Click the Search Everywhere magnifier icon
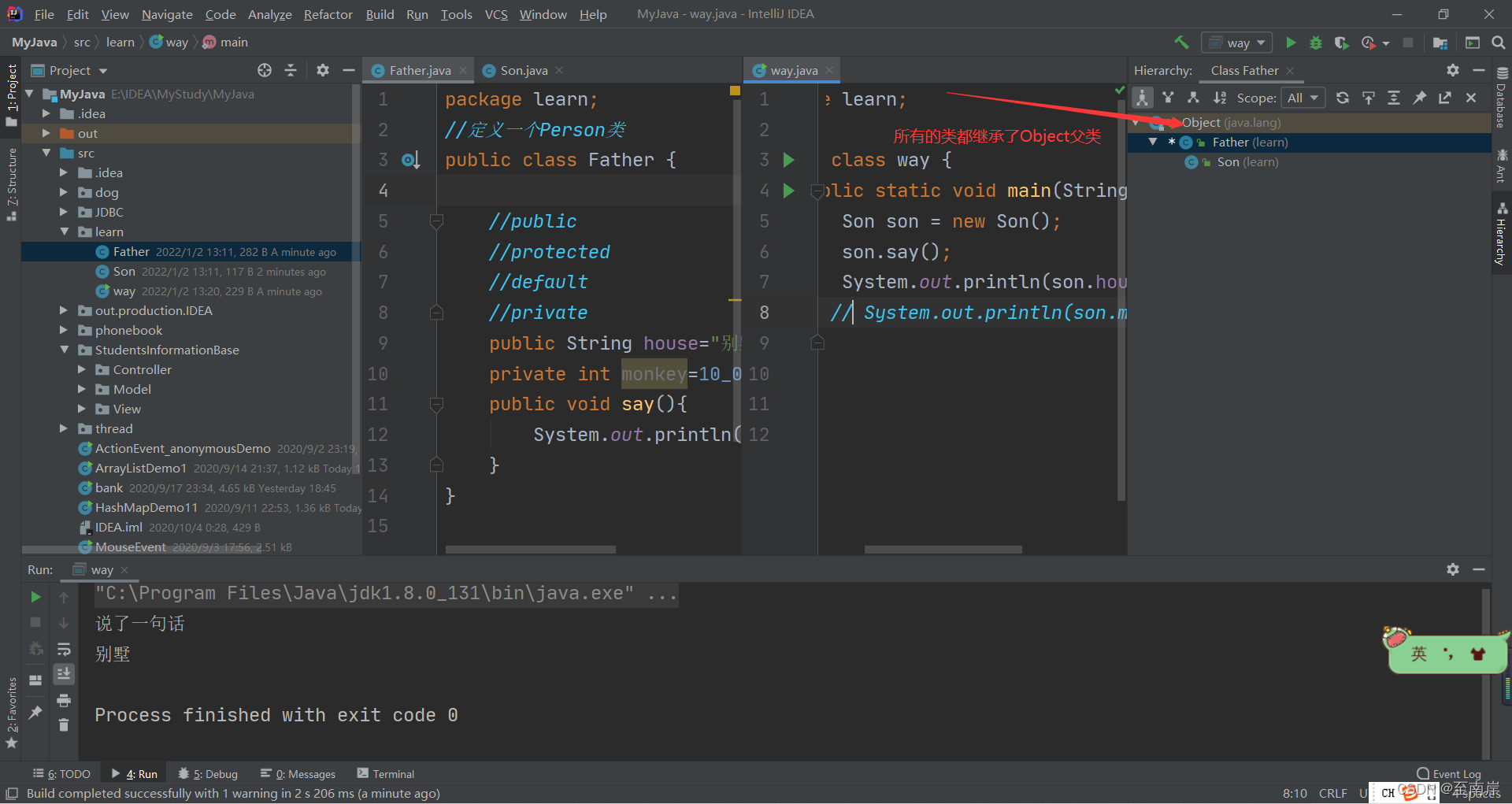This screenshot has width=1512, height=804. (x=1499, y=43)
